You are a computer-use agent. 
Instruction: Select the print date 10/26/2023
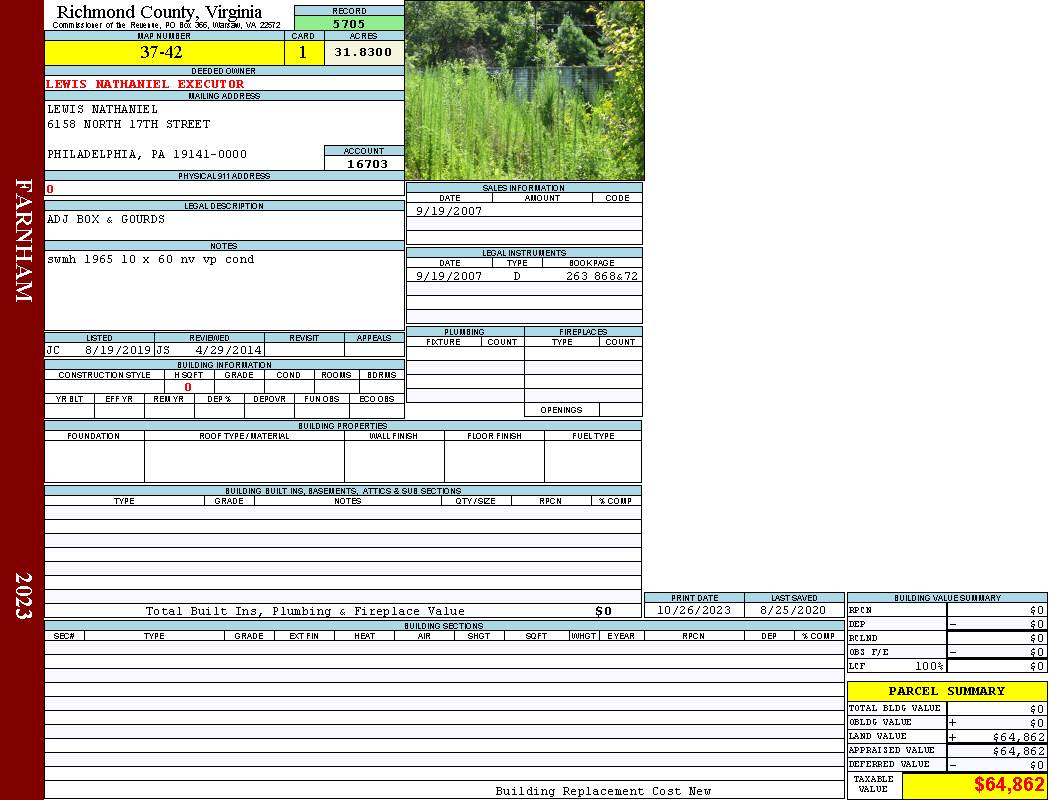click(x=693, y=610)
